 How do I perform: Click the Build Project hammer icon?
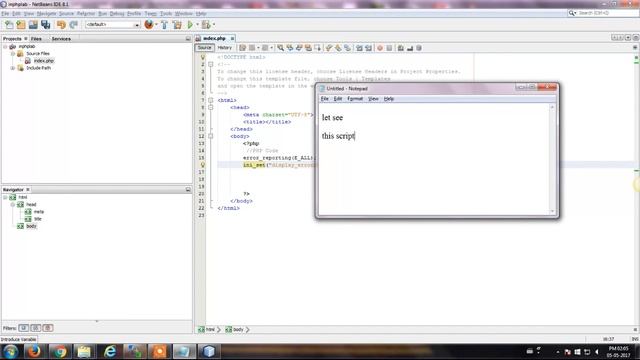click(164, 24)
